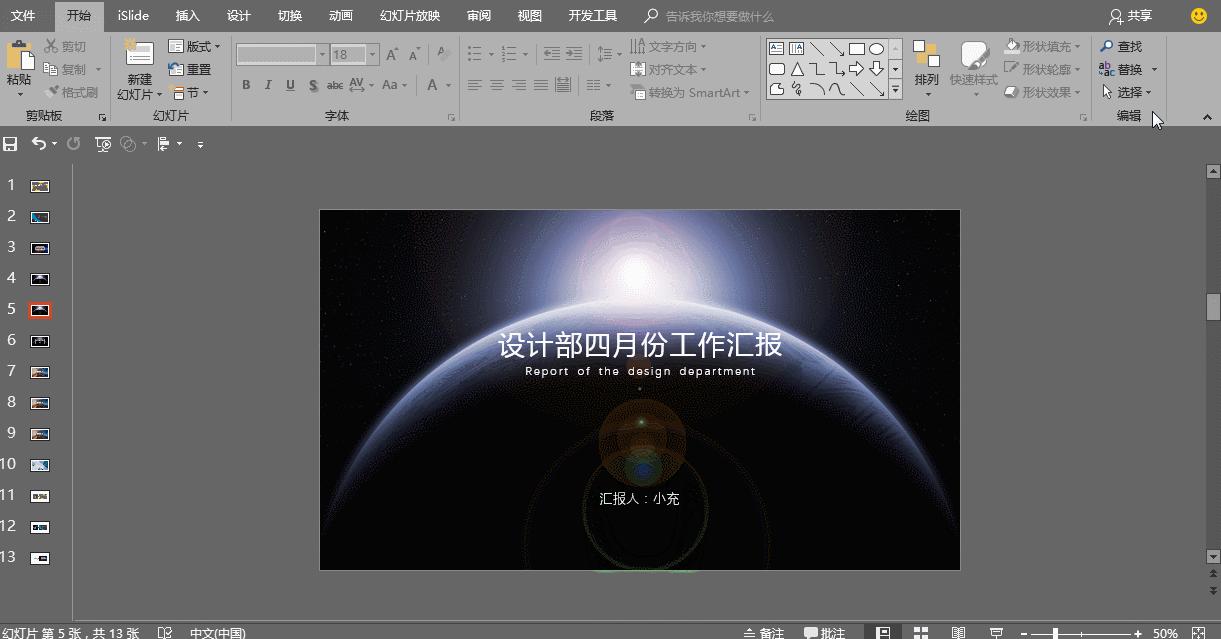
Task: Open the Find tool
Action: (x=1128, y=46)
